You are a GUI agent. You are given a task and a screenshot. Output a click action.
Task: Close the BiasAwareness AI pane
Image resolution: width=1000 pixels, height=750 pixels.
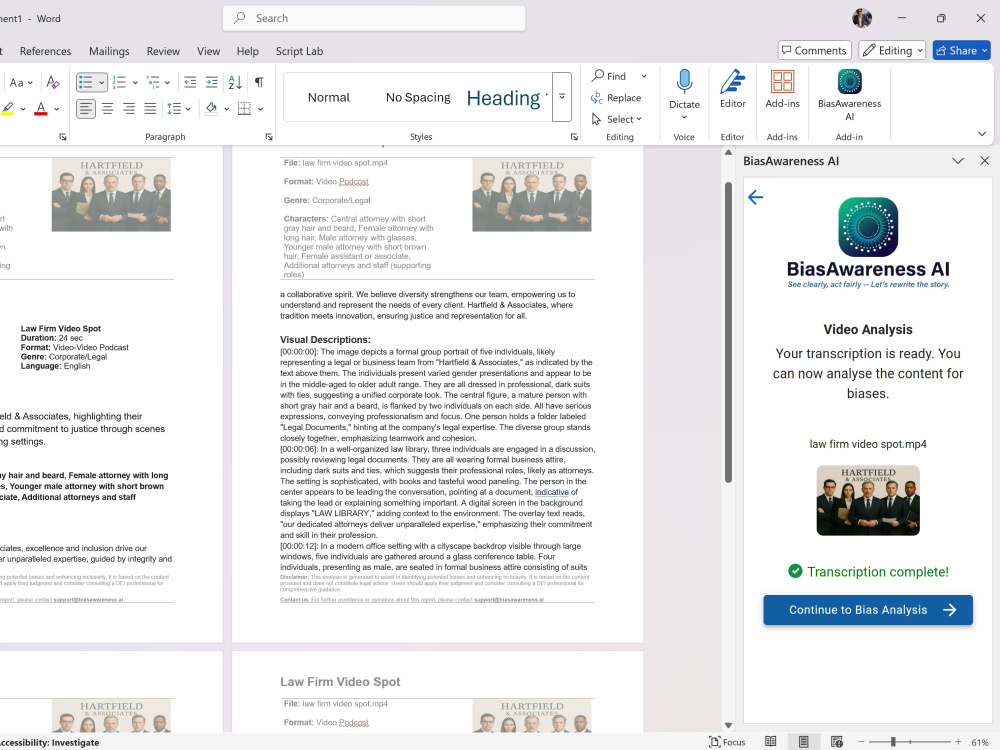pos(985,161)
